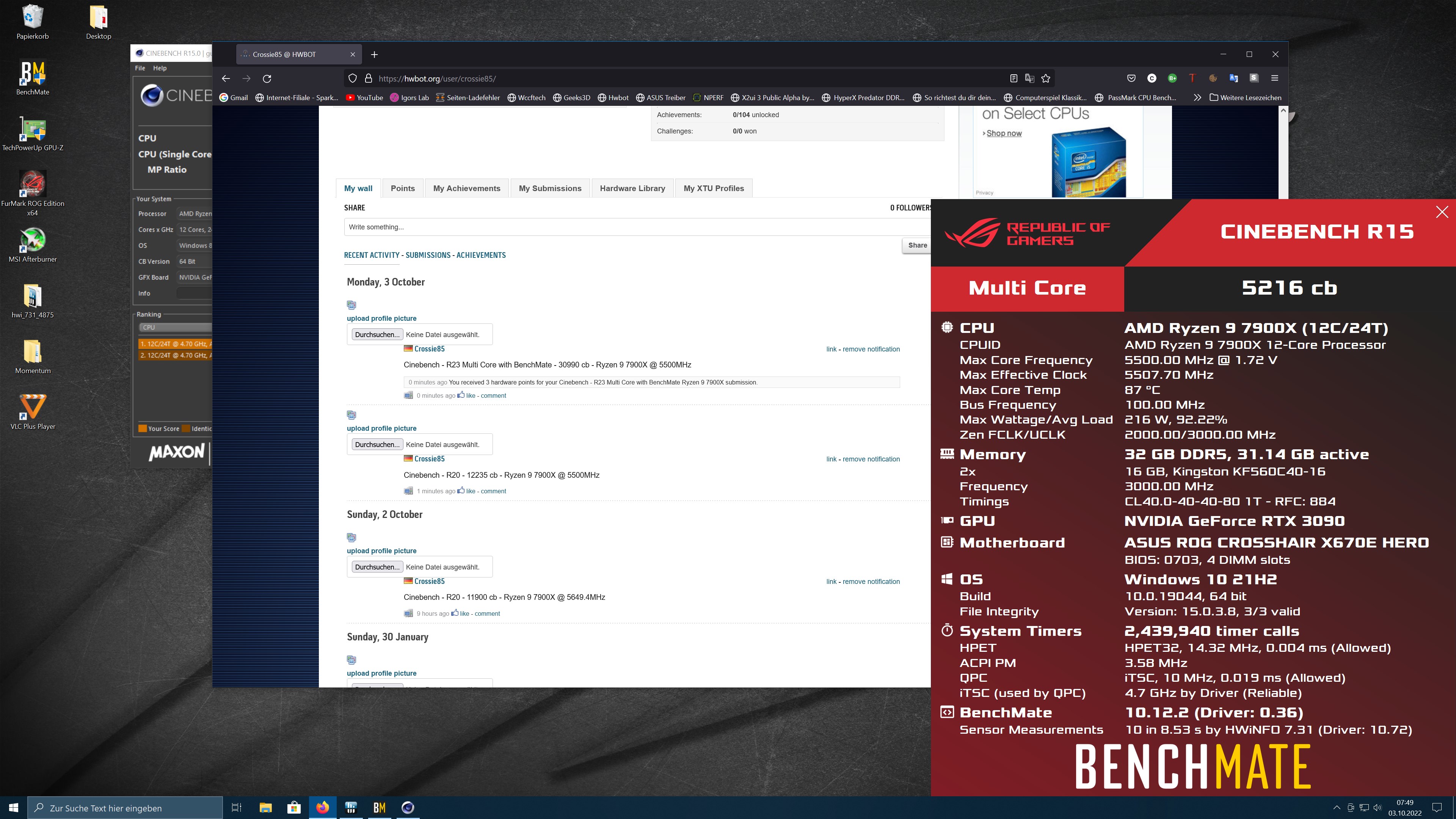Screen dimensions: 1456x819
Task: Open the Weitere Lesezeichen bookmarks folder
Action: [1245, 97]
